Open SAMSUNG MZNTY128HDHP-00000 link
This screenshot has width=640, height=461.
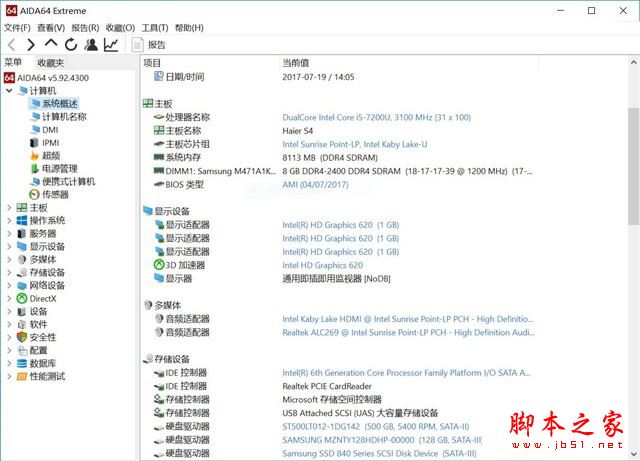pos(382,440)
